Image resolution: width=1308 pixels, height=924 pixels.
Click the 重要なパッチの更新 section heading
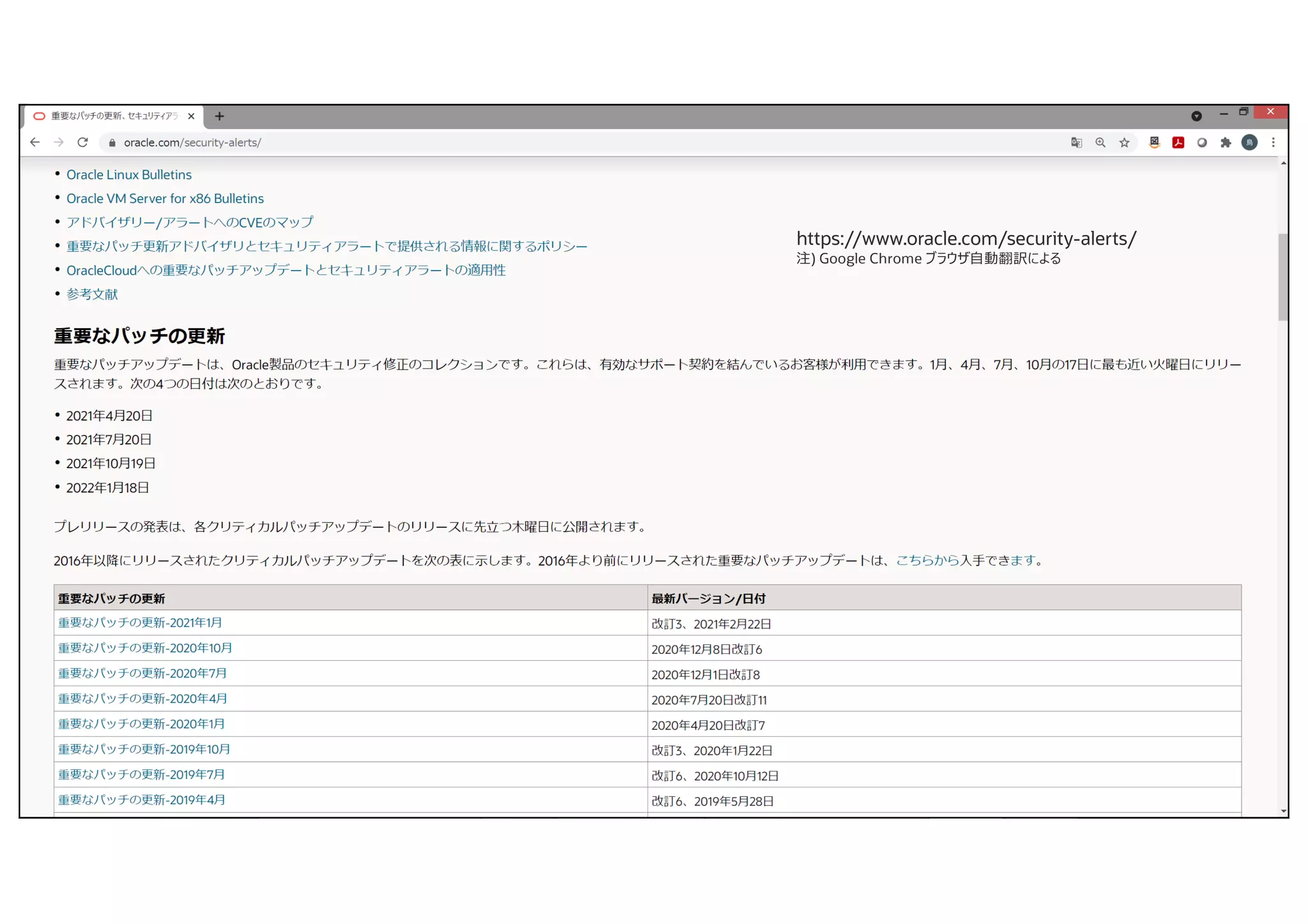click(139, 336)
